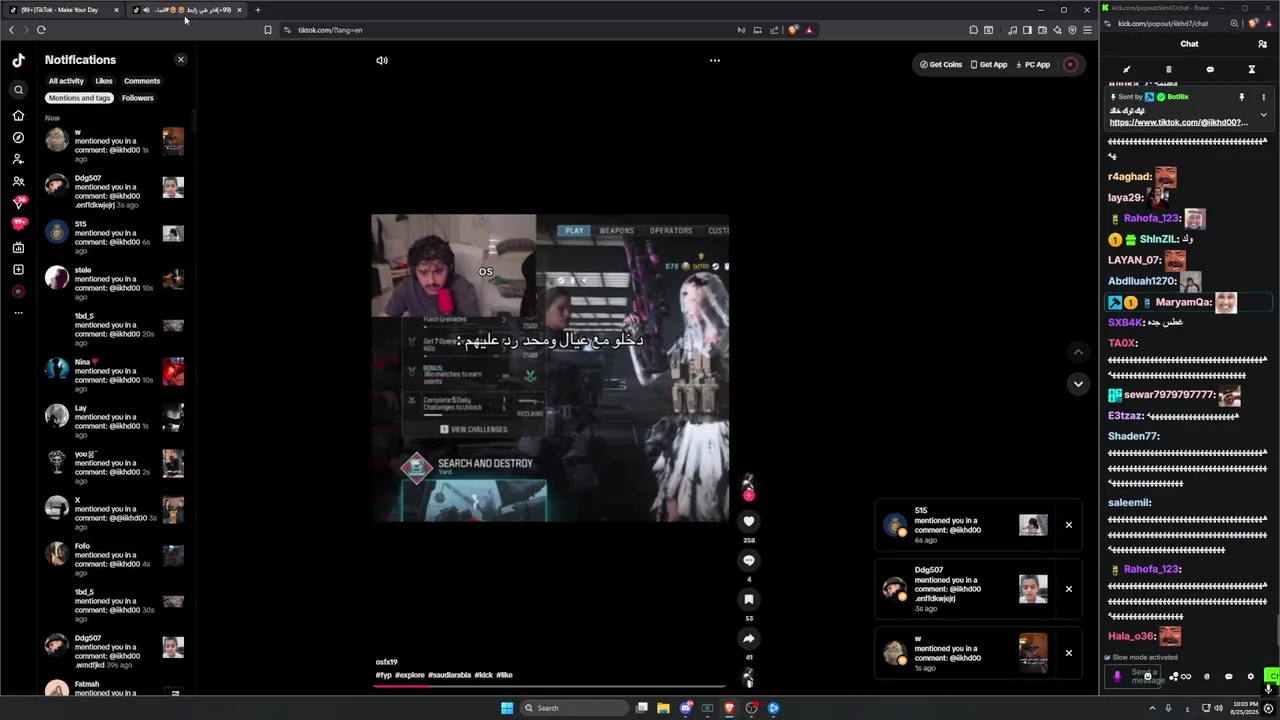Viewport: 1280px width, 720px height.
Task: Click Kick chat hourglass slow-mode icon
Action: [x=1251, y=70]
